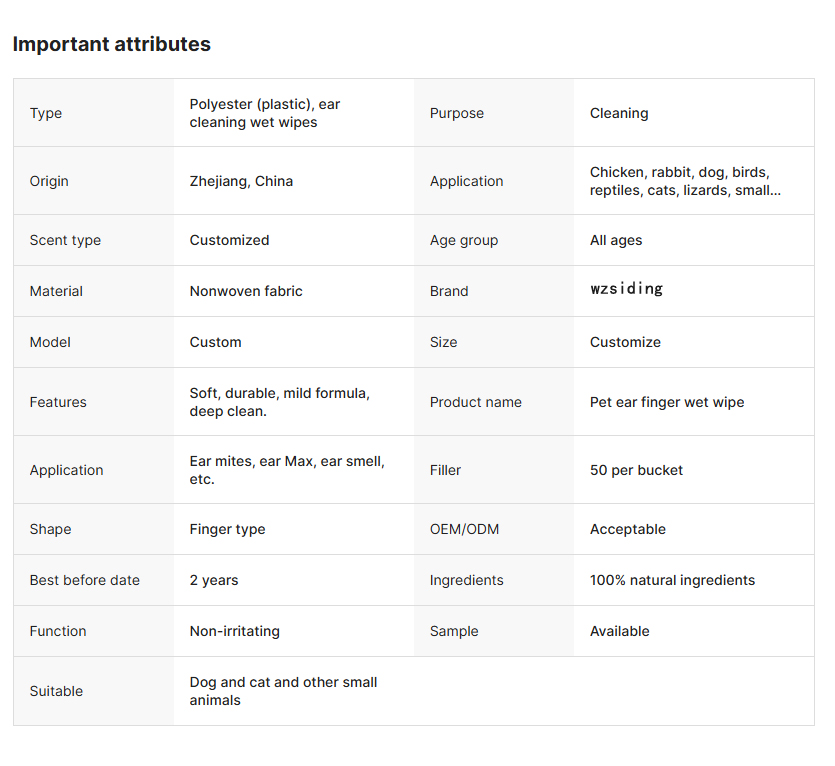The width and height of the screenshot is (835, 766).
Task: Click the "Pet ear finger wet wipe" product name
Action: click(x=667, y=402)
